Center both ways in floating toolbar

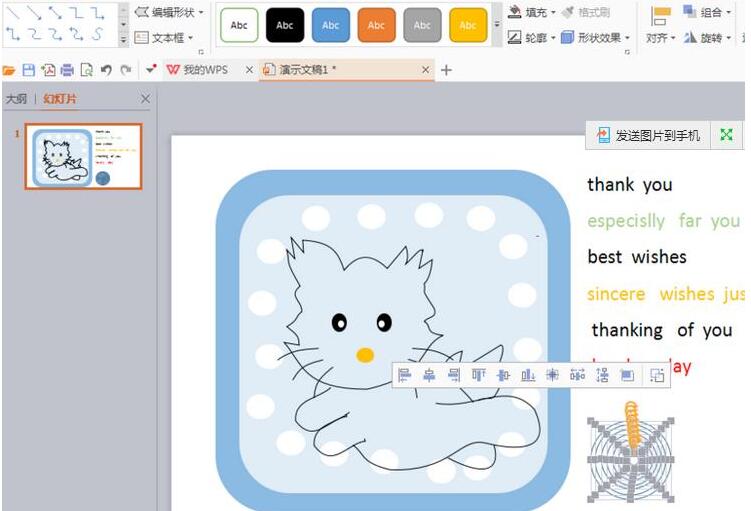552,375
